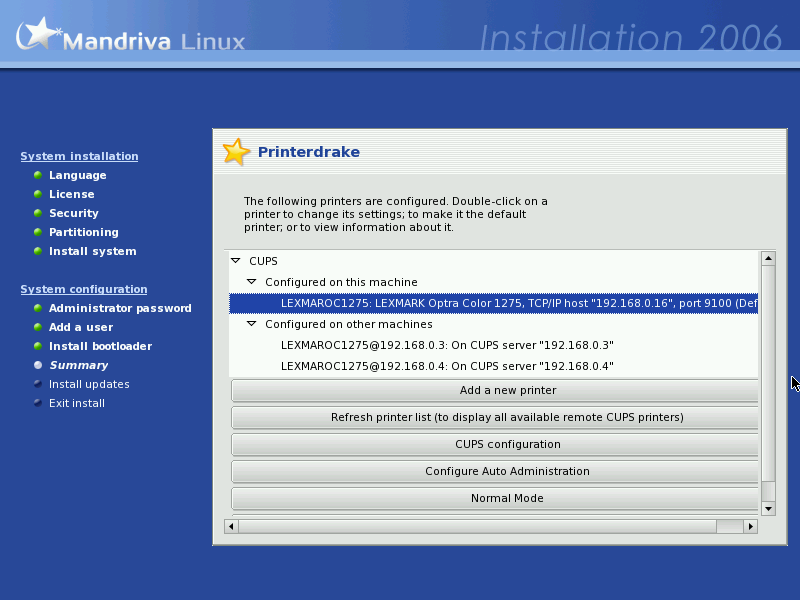Click the vertical scrollbar up arrow

[x=768, y=259]
